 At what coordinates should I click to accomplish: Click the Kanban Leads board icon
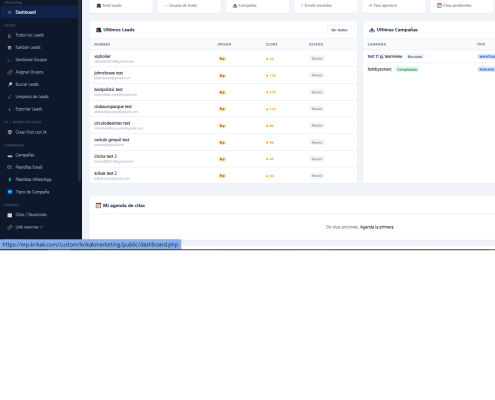[9, 48]
